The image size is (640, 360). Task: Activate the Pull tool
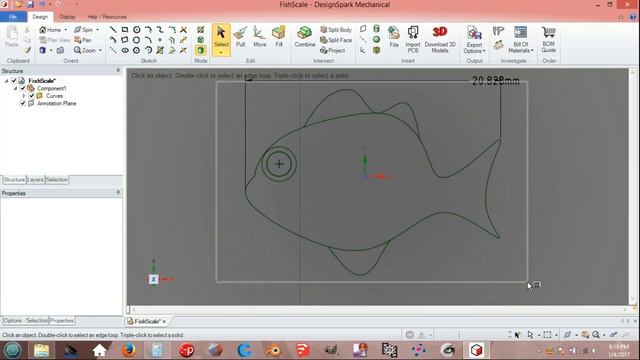[240, 37]
